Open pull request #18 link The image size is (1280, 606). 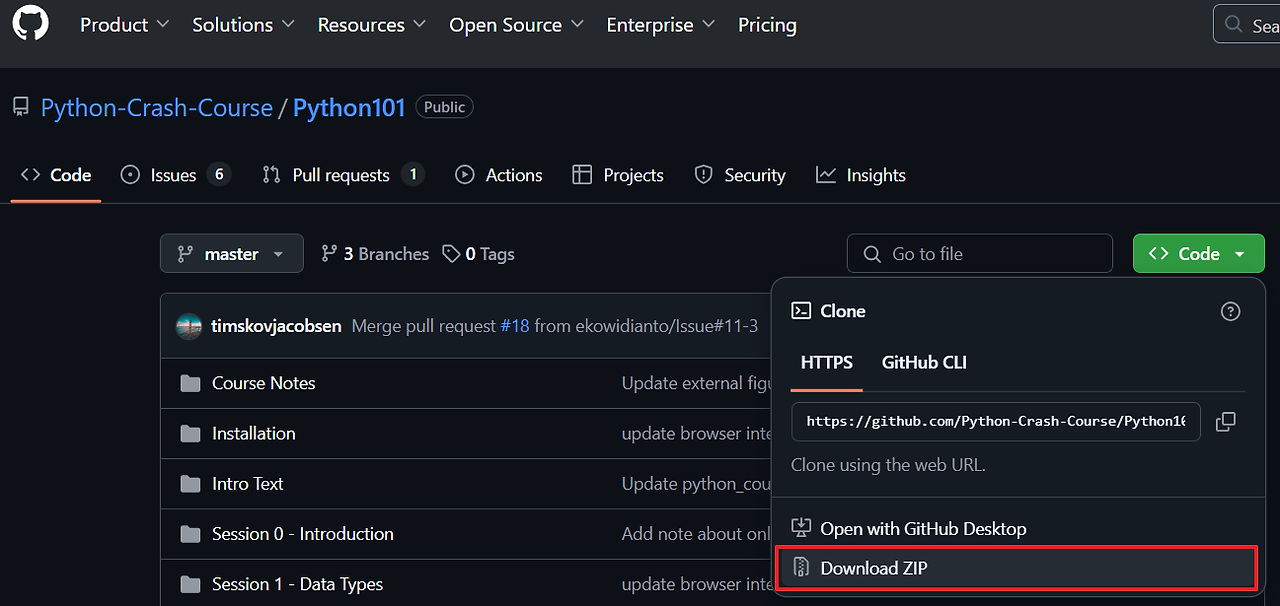514,326
